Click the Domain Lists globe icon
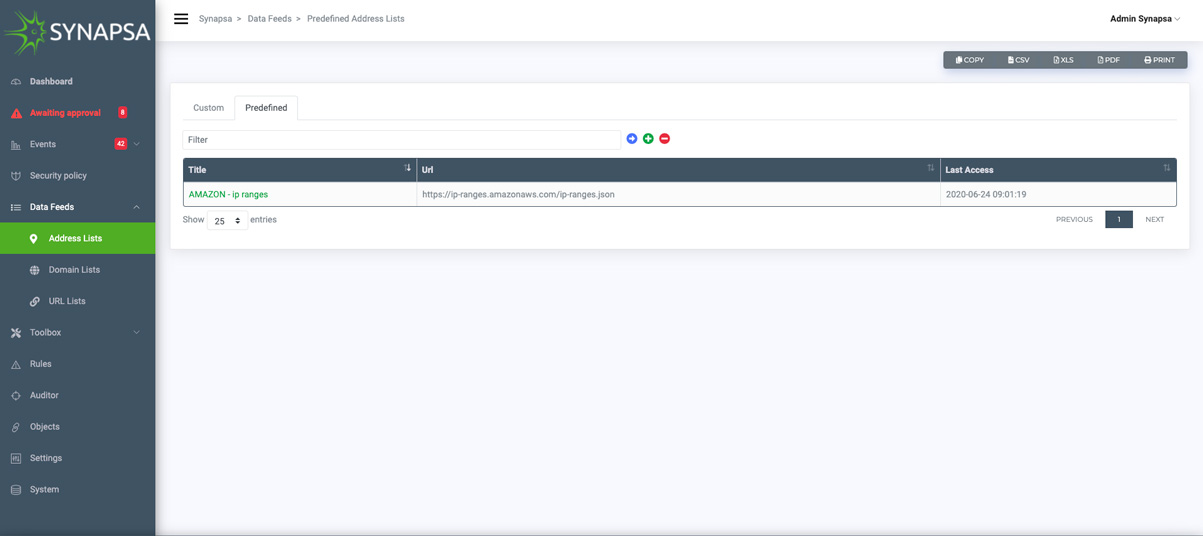 34,270
